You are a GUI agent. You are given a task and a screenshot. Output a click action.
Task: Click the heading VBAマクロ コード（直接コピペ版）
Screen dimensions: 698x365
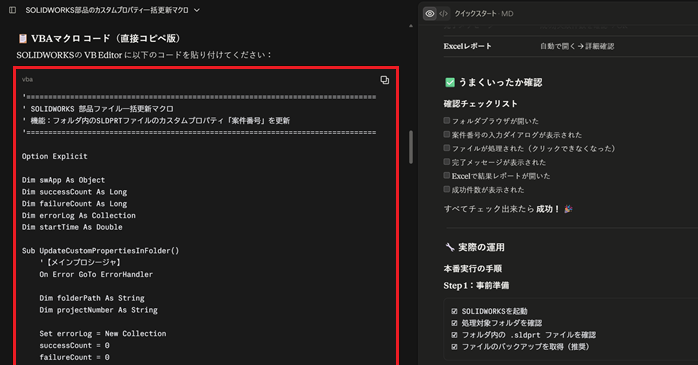(x=106, y=38)
